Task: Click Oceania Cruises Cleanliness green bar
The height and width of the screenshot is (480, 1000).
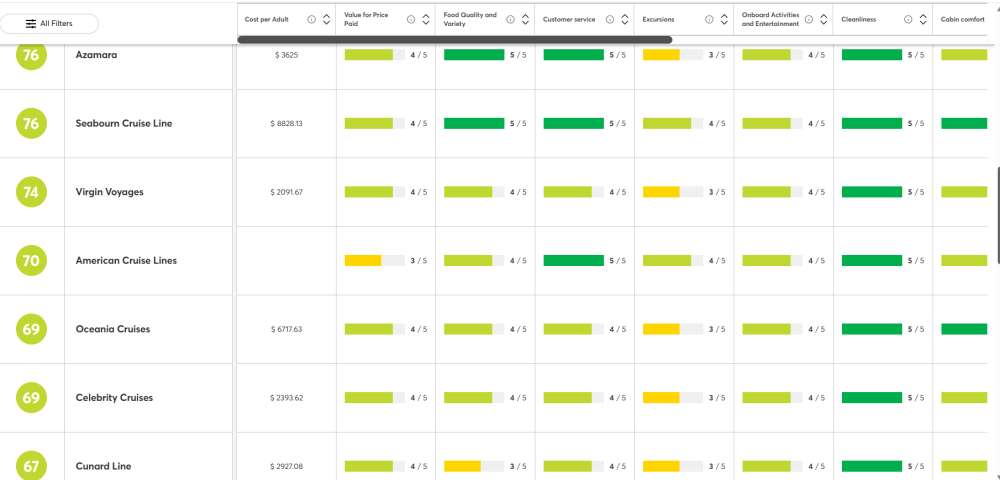Action: tap(872, 329)
